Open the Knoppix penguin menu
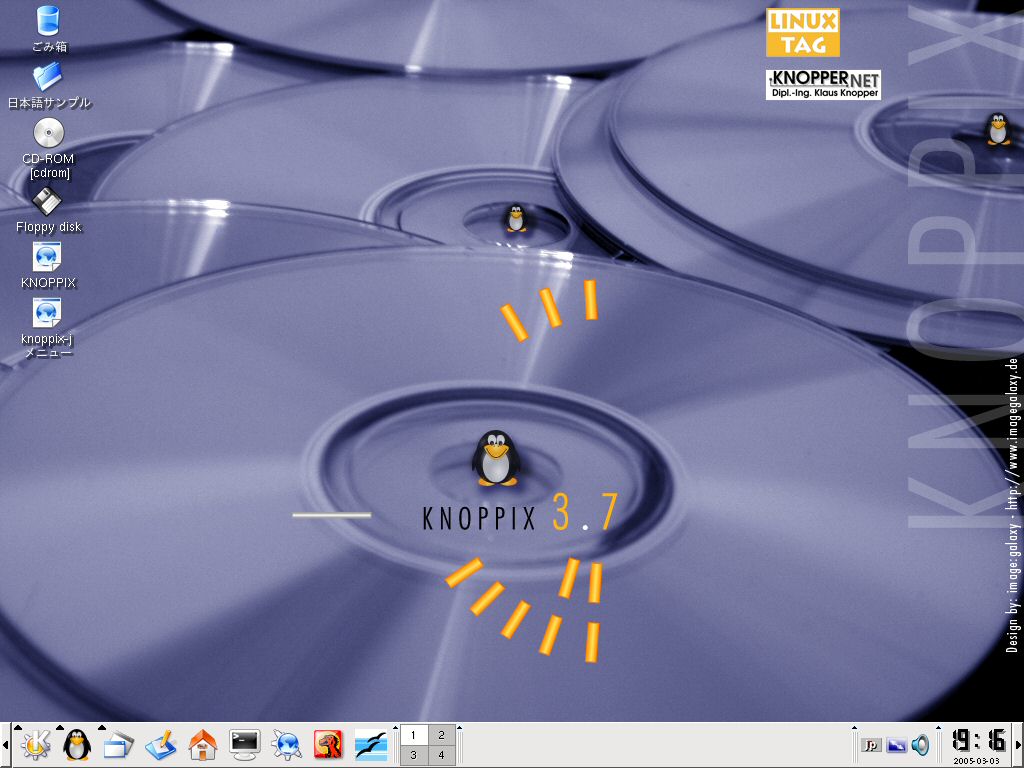 [77, 744]
